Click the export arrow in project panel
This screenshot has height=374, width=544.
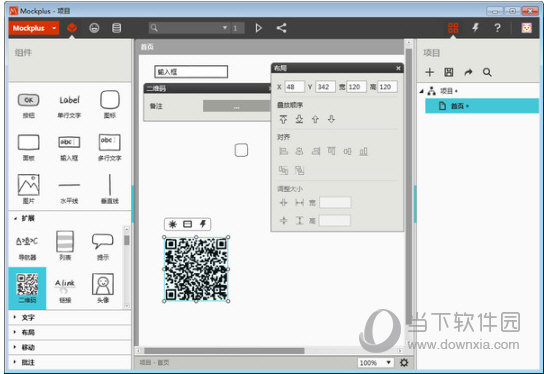[x=468, y=72]
